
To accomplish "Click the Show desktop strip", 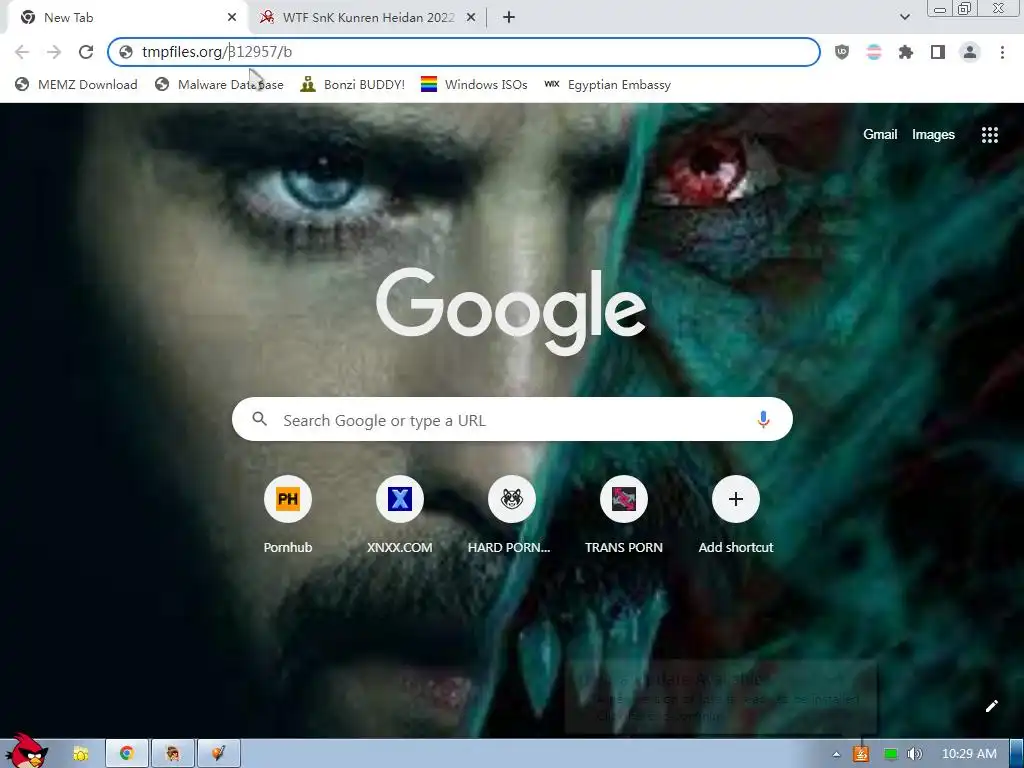I will click(1016, 754).
